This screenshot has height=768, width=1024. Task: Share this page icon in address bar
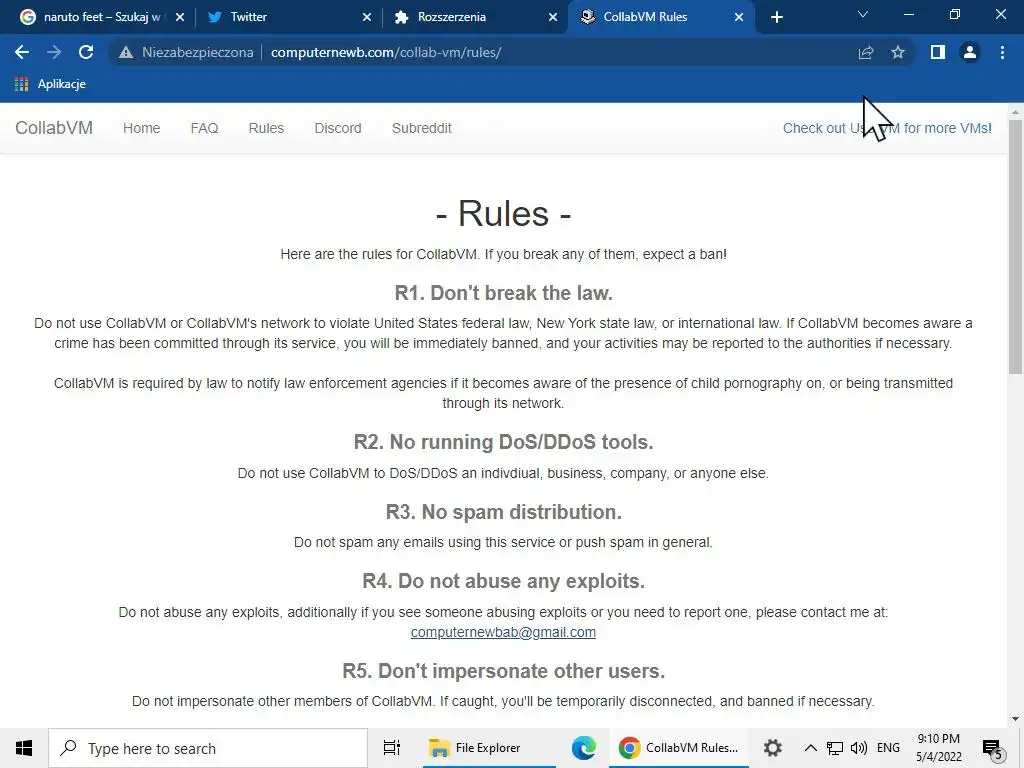(x=865, y=52)
